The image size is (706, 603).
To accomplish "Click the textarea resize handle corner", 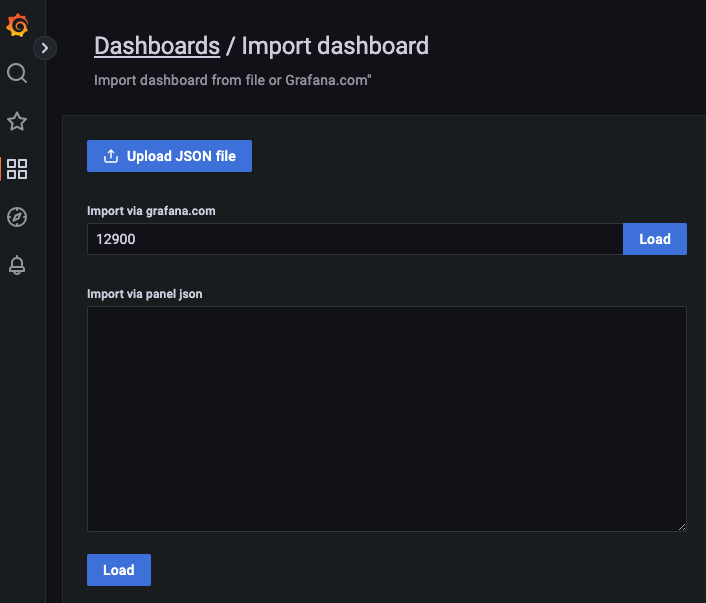I will coord(682,527).
